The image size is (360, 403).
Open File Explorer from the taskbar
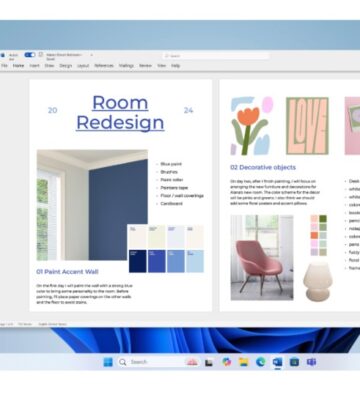point(244,362)
